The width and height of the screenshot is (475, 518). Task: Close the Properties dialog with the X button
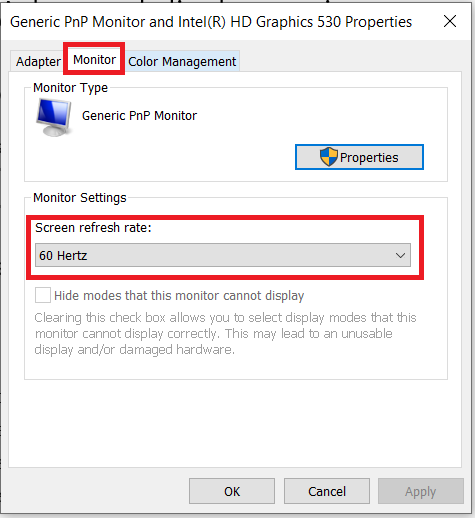(450, 22)
